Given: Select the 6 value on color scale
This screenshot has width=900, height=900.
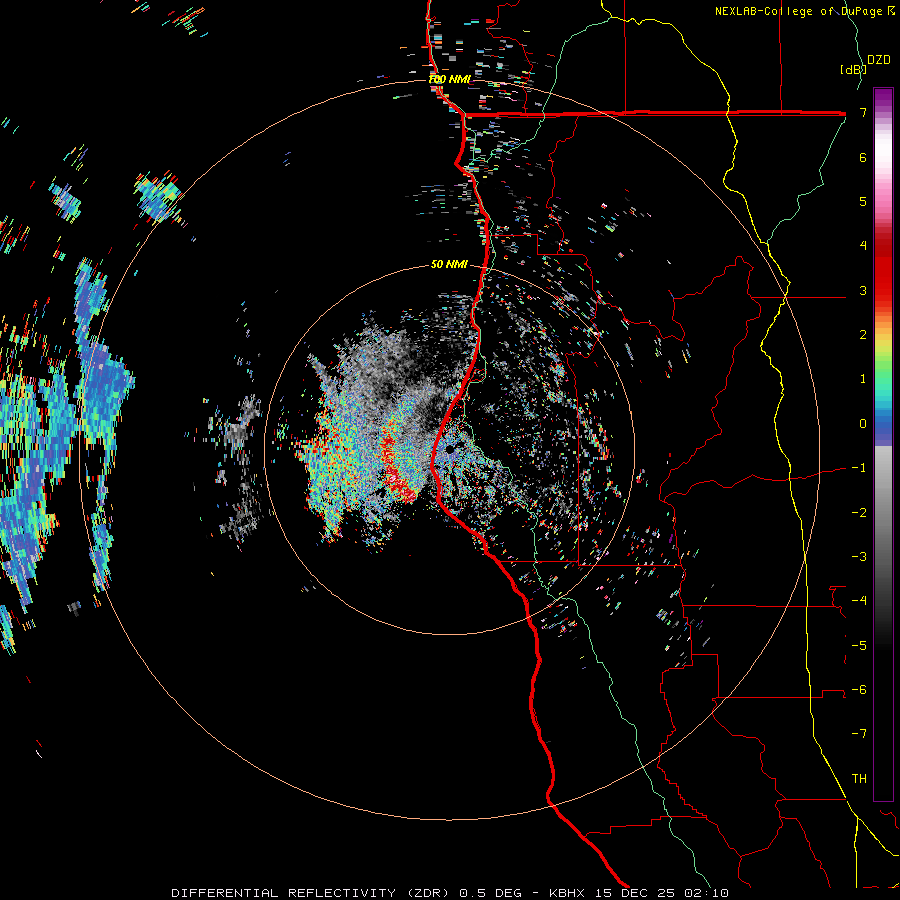Looking at the screenshot, I should click(x=863, y=157).
